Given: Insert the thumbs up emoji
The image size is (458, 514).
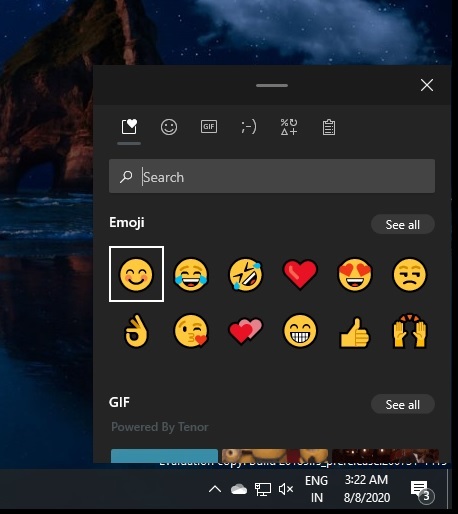Looking at the screenshot, I should pyautogui.click(x=355, y=332).
